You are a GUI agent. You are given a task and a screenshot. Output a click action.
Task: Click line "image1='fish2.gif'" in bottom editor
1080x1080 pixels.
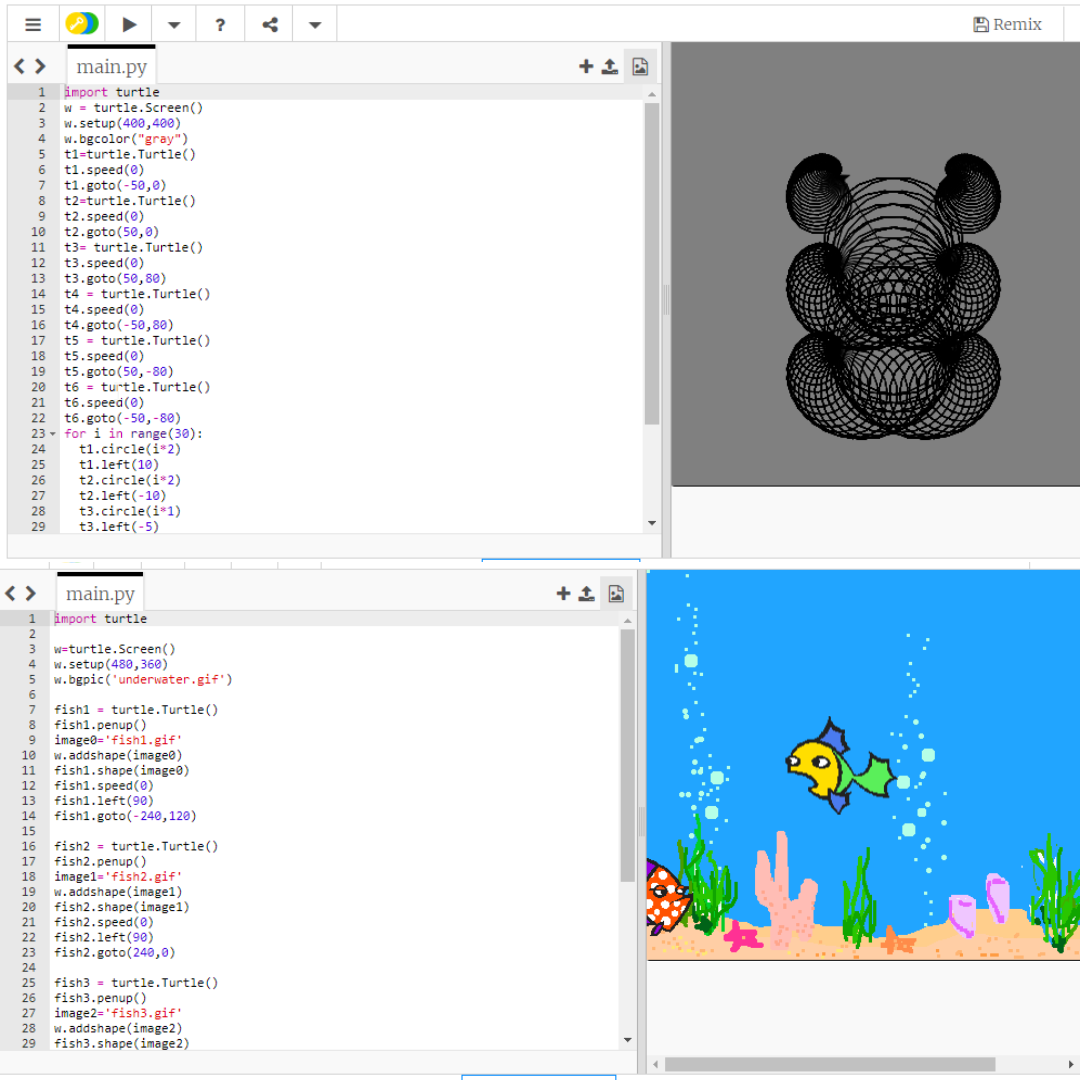click(118, 876)
